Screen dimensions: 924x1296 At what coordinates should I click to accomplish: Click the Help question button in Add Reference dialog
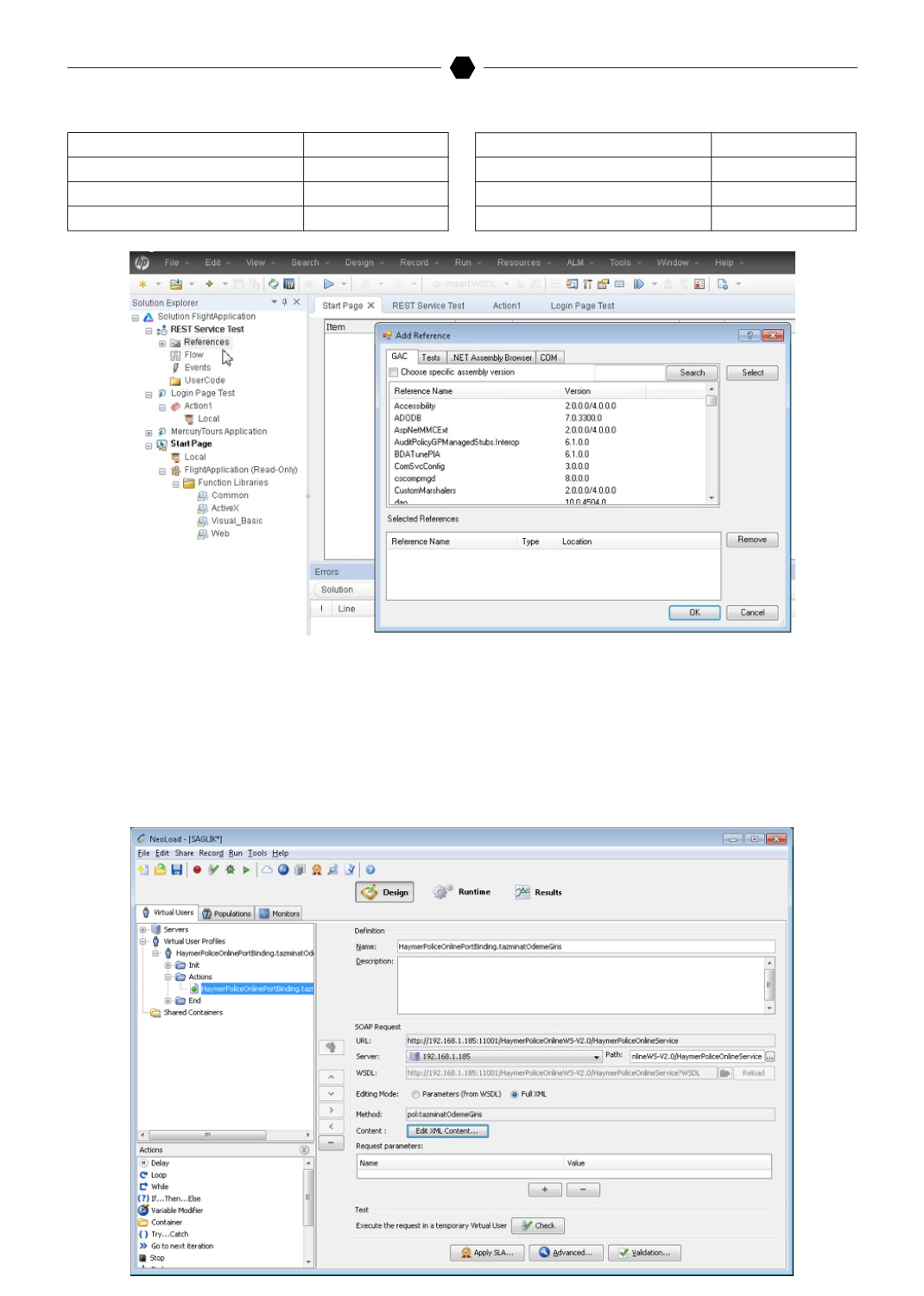[x=750, y=335]
